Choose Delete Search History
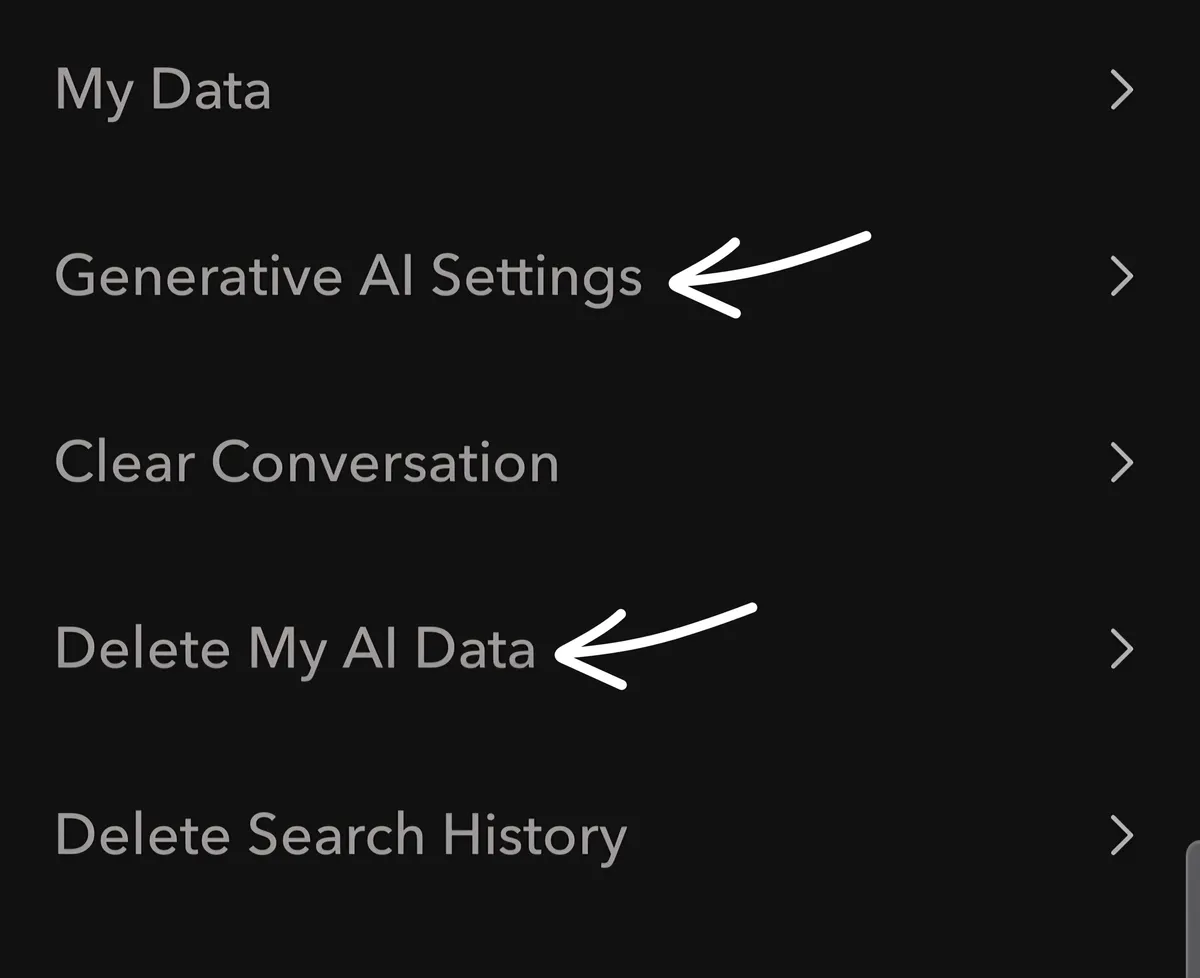This screenshot has width=1200, height=978. click(x=341, y=835)
